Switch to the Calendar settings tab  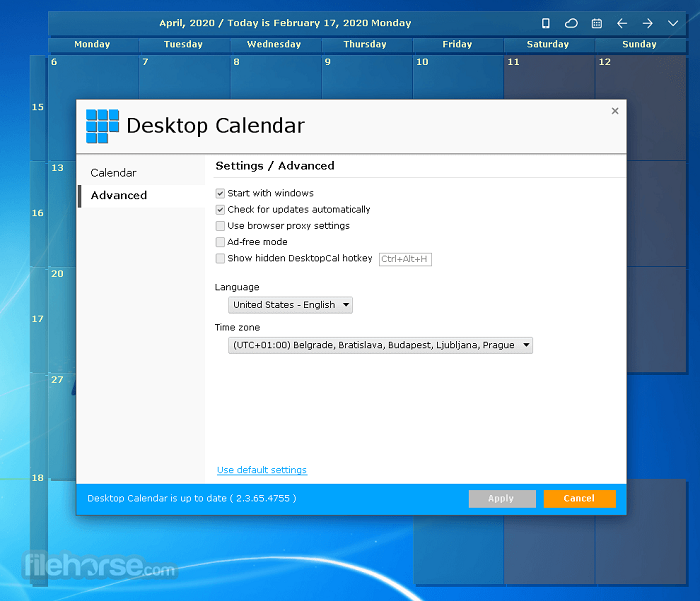pos(114,173)
